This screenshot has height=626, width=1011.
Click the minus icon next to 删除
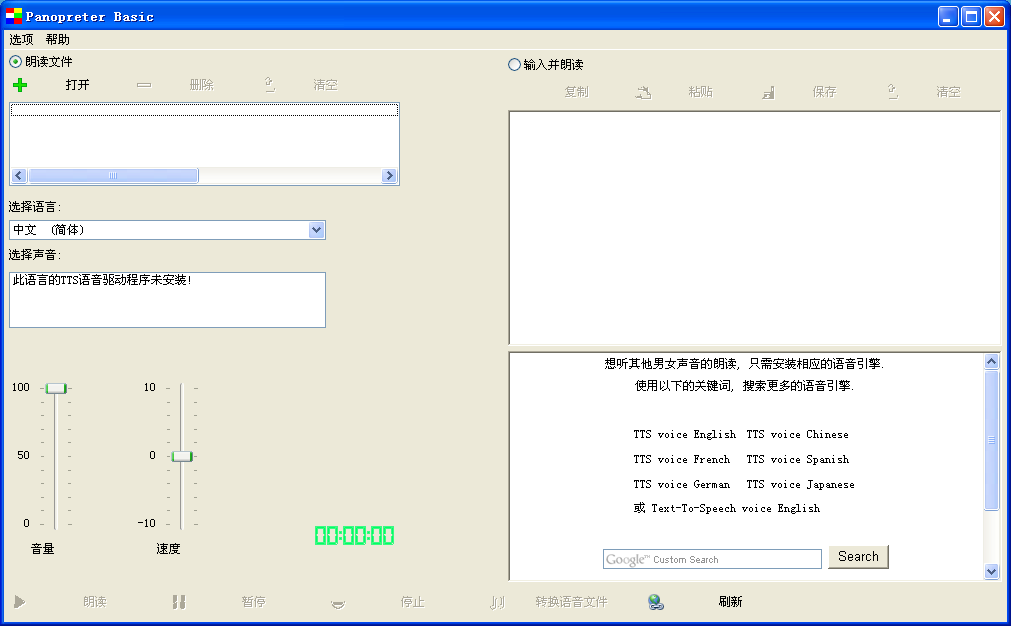[x=143, y=85]
